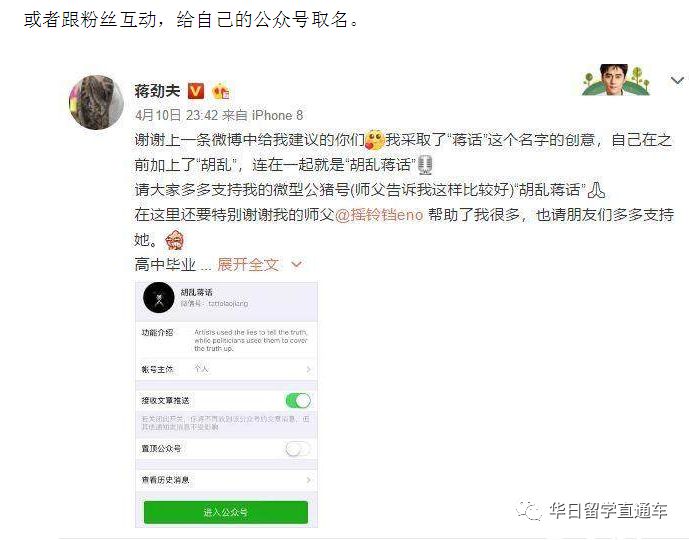689x540 pixels.
Task: Click the 胡乱蒋话 black account avatar
Action: [159, 297]
